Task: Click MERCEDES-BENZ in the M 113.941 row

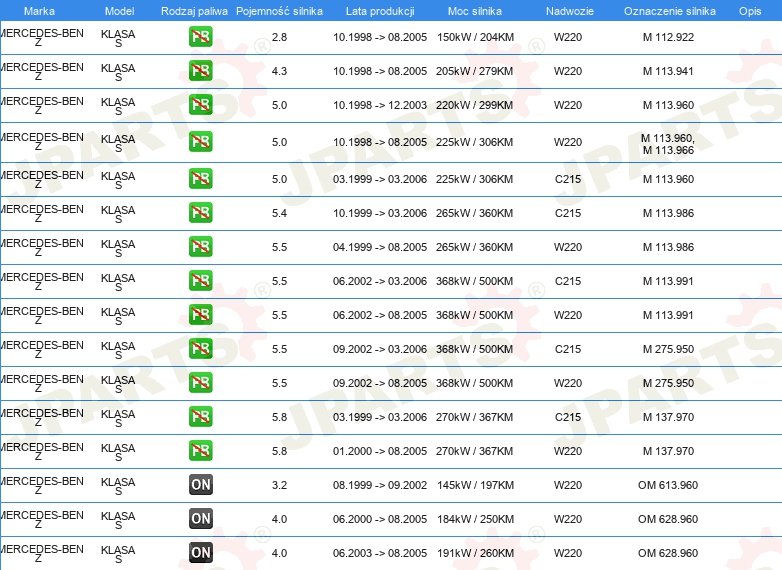Action: (x=41, y=71)
